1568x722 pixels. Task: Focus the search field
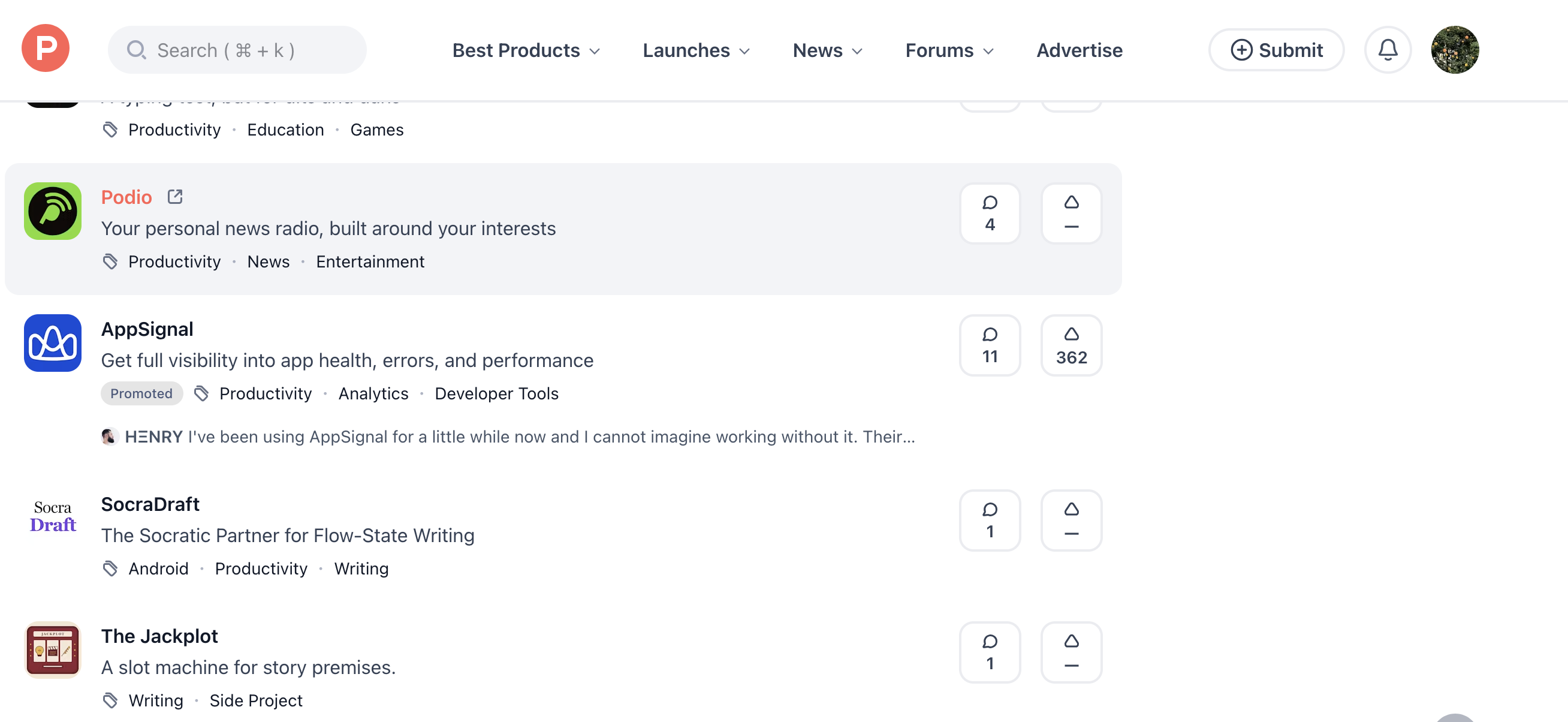pyautogui.click(x=237, y=50)
